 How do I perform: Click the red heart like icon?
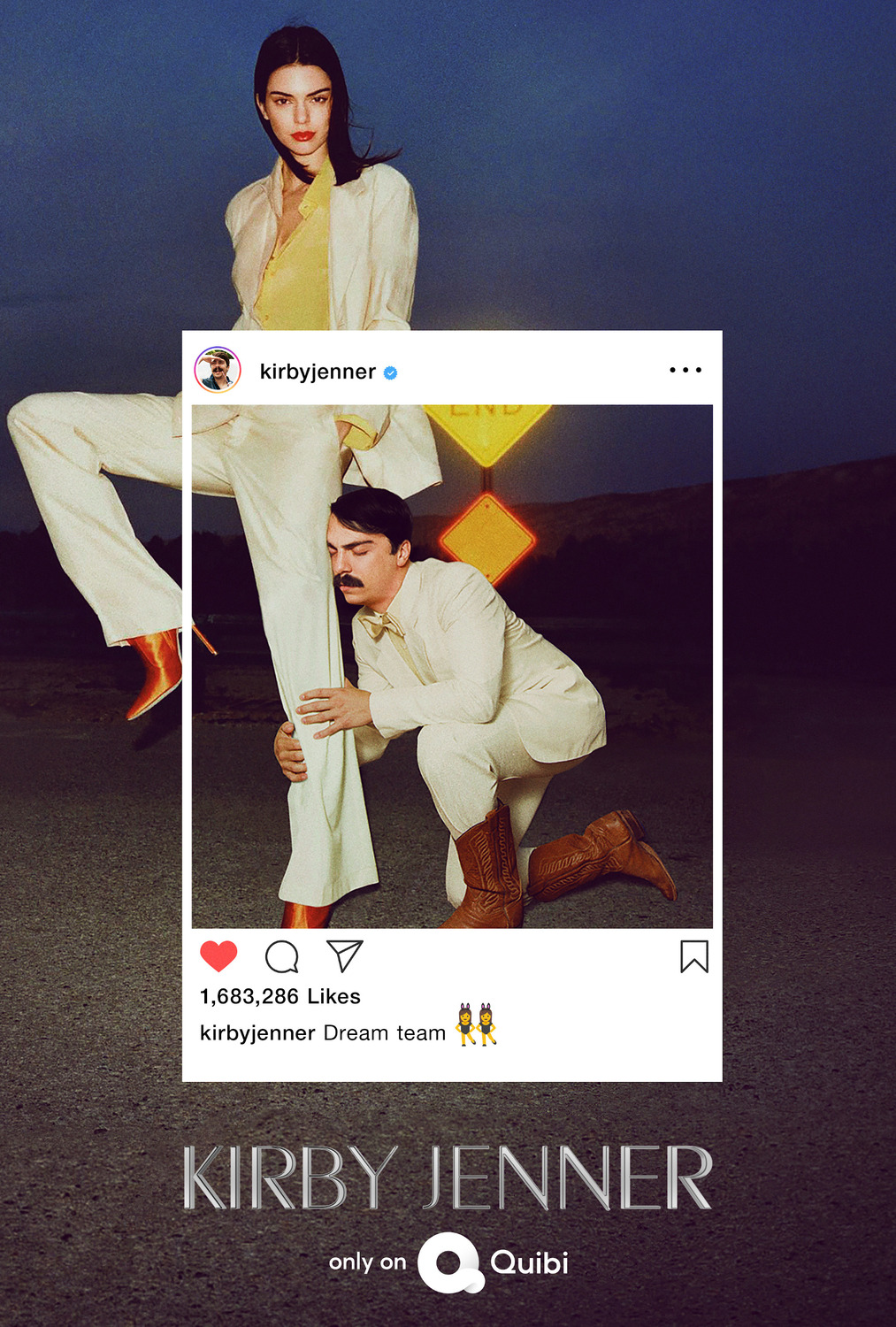click(x=218, y=956)
